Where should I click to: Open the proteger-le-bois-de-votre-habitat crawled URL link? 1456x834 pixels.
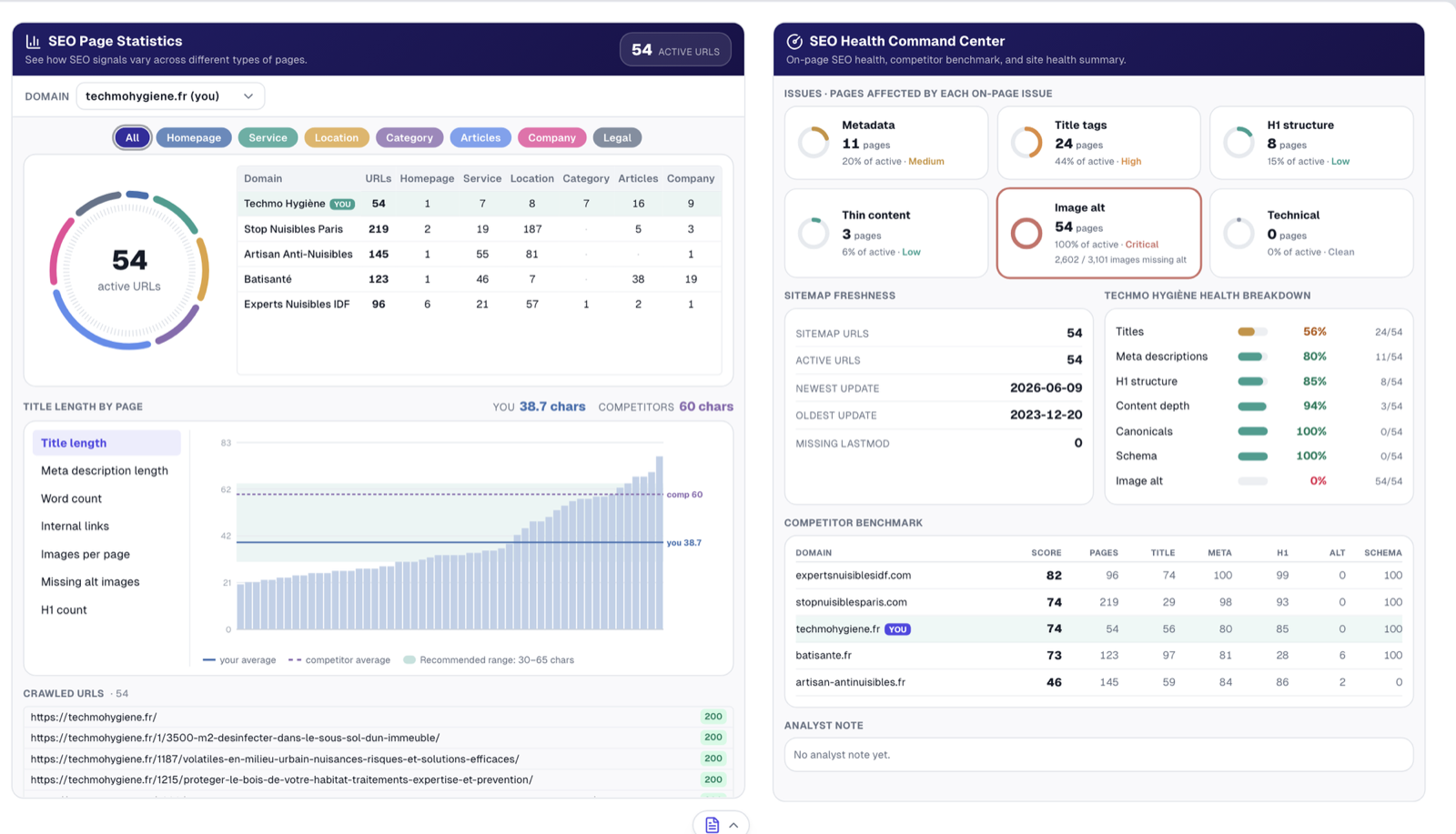coord(282,779)
